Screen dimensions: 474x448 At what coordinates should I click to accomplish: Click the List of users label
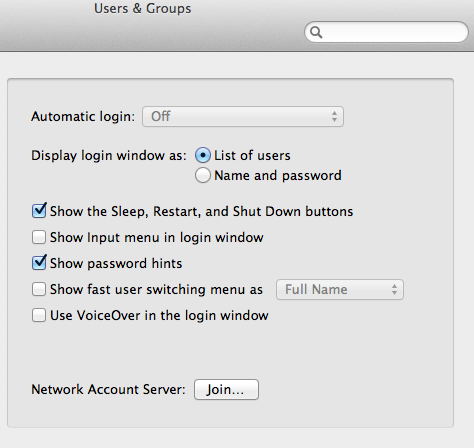click(x=252, y=156)
